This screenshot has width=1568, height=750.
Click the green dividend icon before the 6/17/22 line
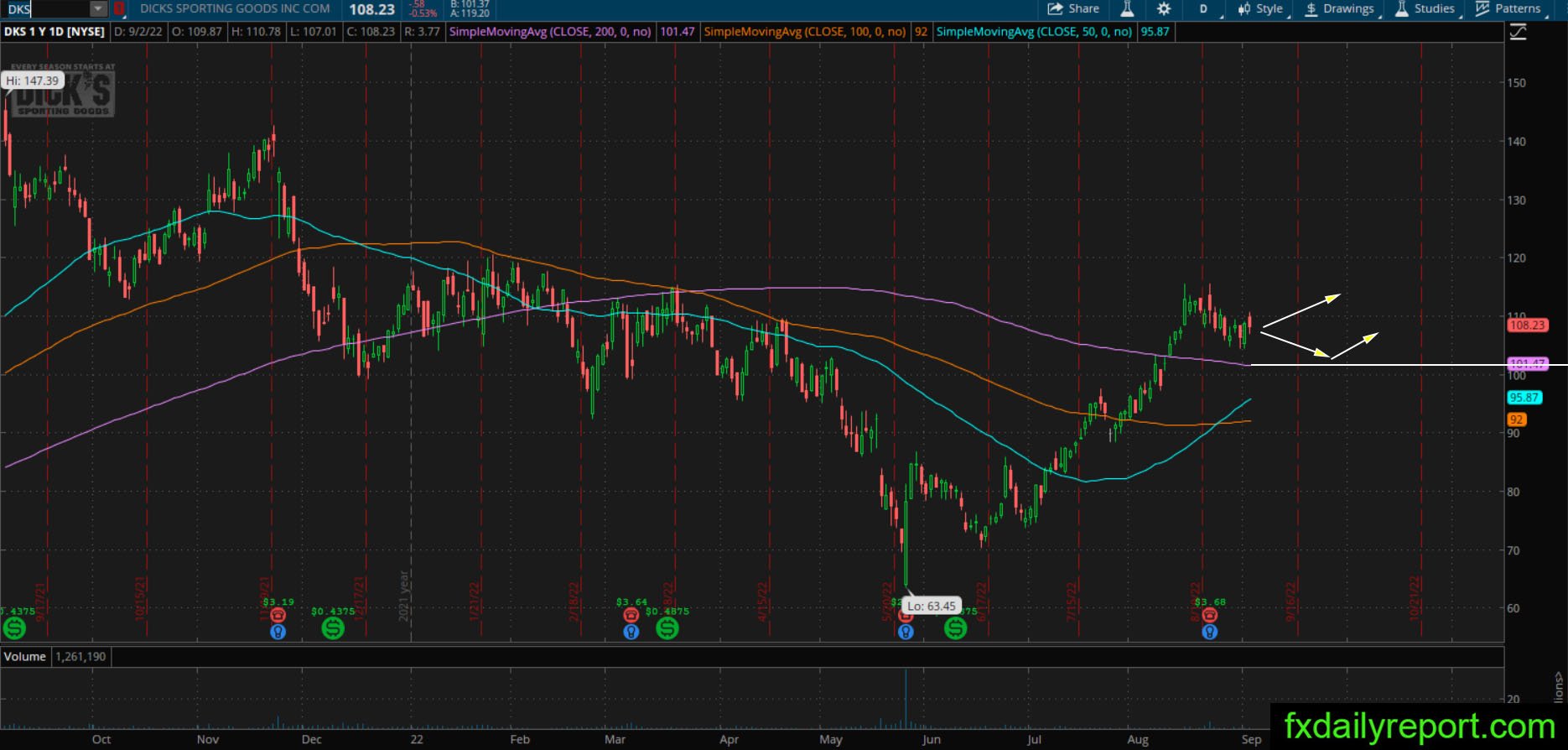(x=956, y=628)
